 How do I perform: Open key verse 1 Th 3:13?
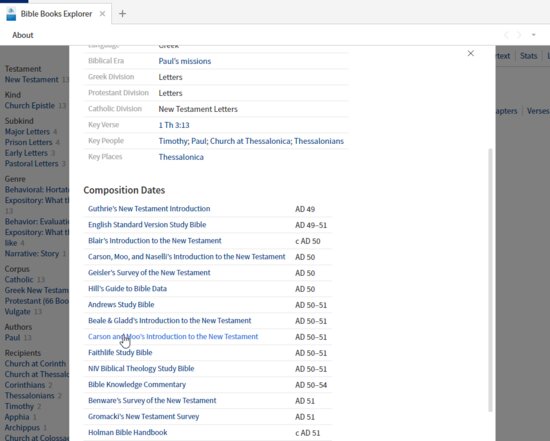pyautogui.click(x=174, y=125)
